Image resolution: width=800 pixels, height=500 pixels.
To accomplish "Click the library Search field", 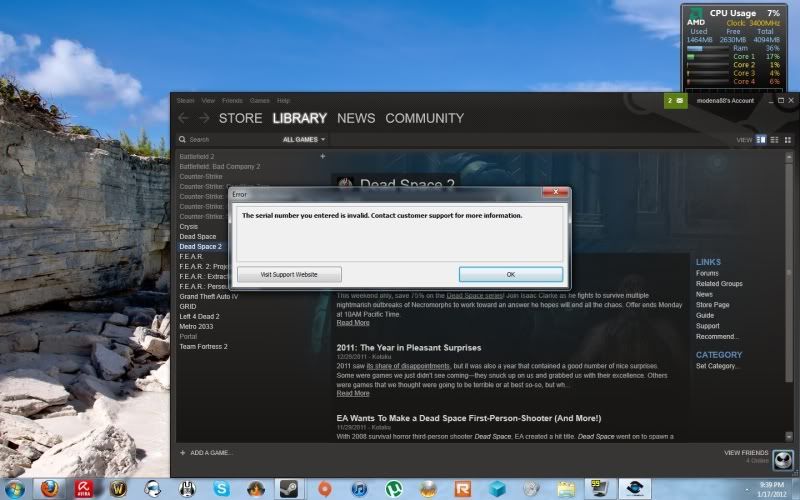I will (x=227, y=139).
